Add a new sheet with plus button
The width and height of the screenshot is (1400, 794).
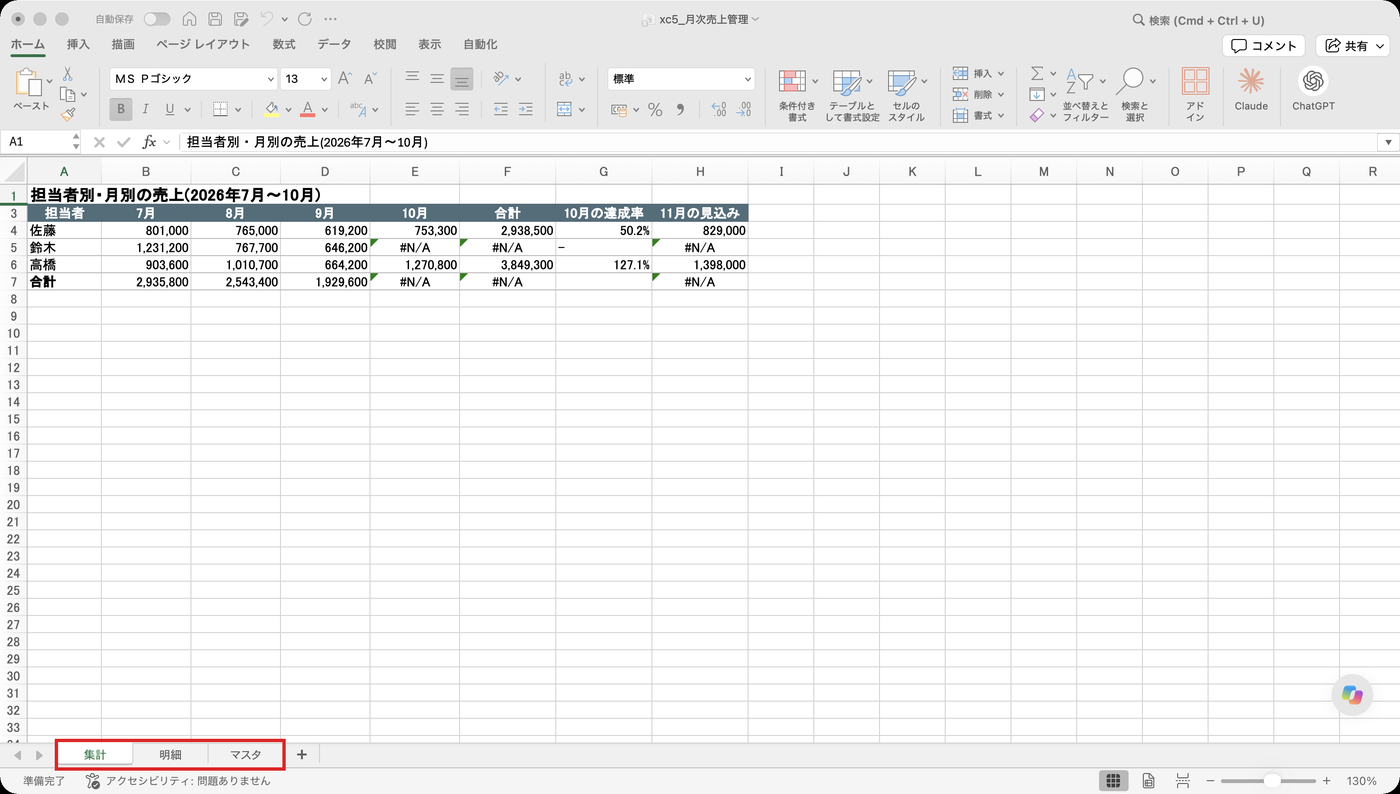(301, 754)
